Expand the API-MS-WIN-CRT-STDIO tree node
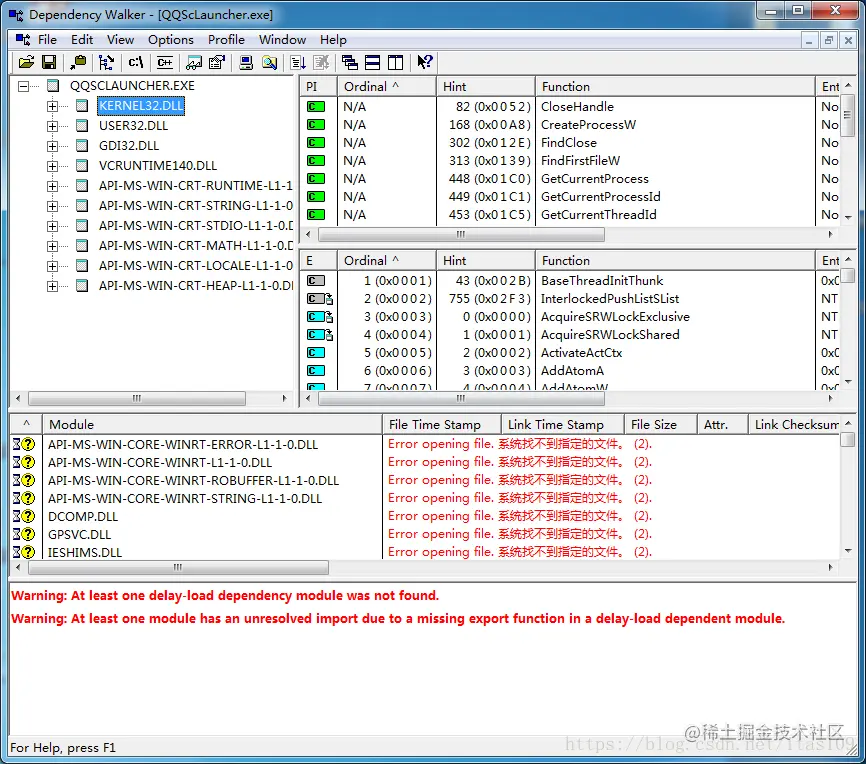This screenshot has width=866, height=764. (x=52, y=226)
